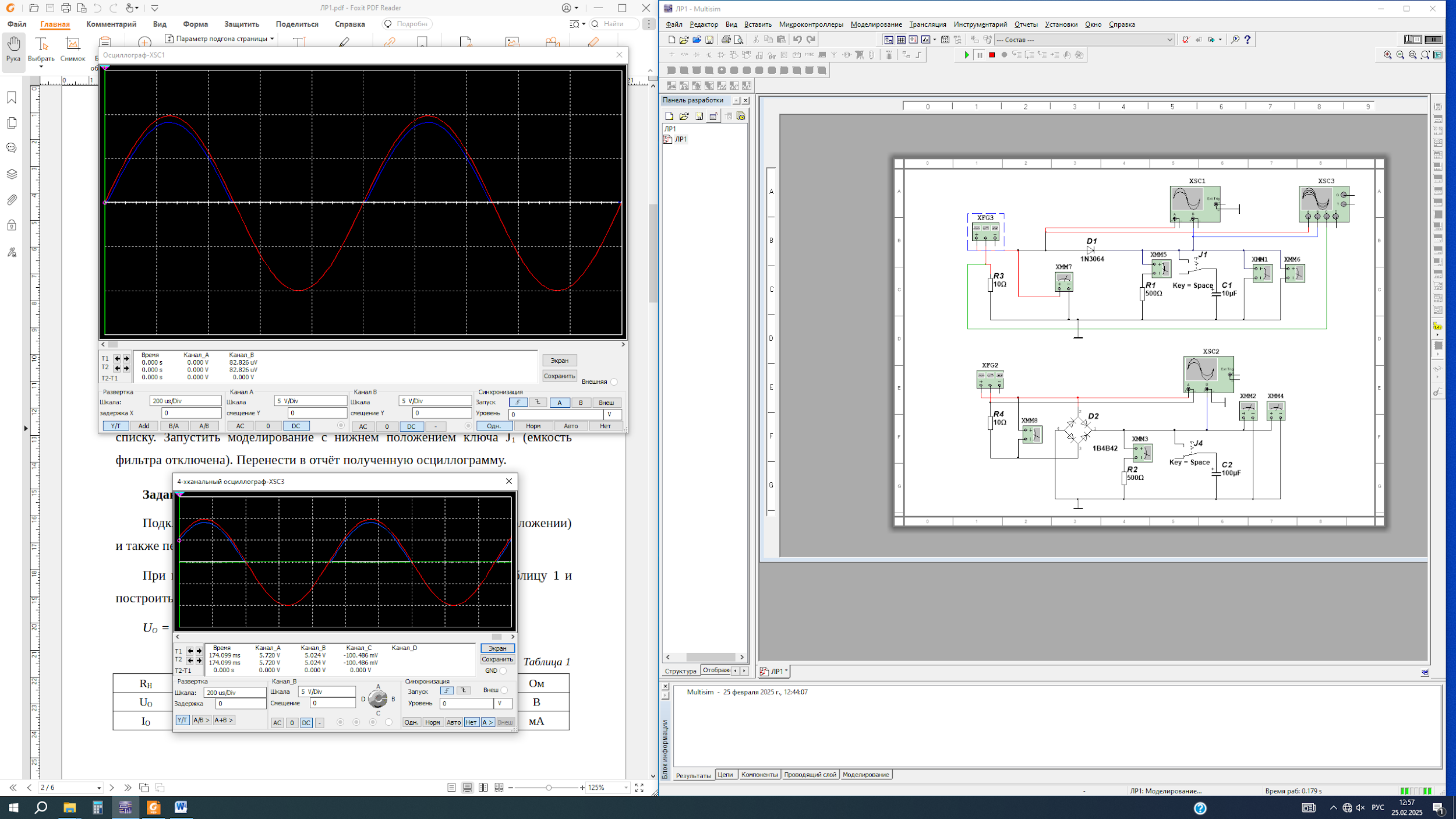Expand Параметр подгона страницы dropdown in Foxit
Image resolution: width=1456 pixels, height=819 pixels.
point(272,39)
